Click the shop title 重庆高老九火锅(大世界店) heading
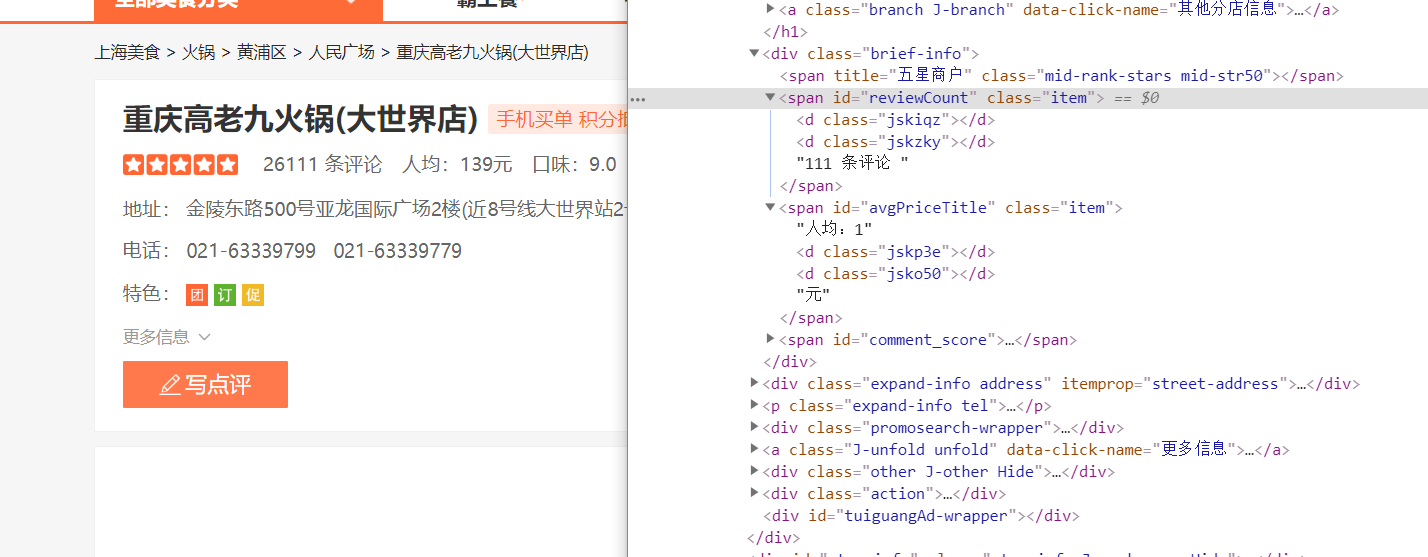The width and height of the screenshot is (1428, 557). pyautogui.click(x=301, y=119)
